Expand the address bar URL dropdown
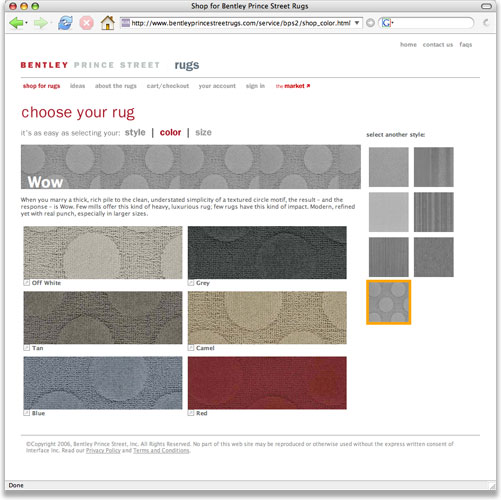 [357, 23]
